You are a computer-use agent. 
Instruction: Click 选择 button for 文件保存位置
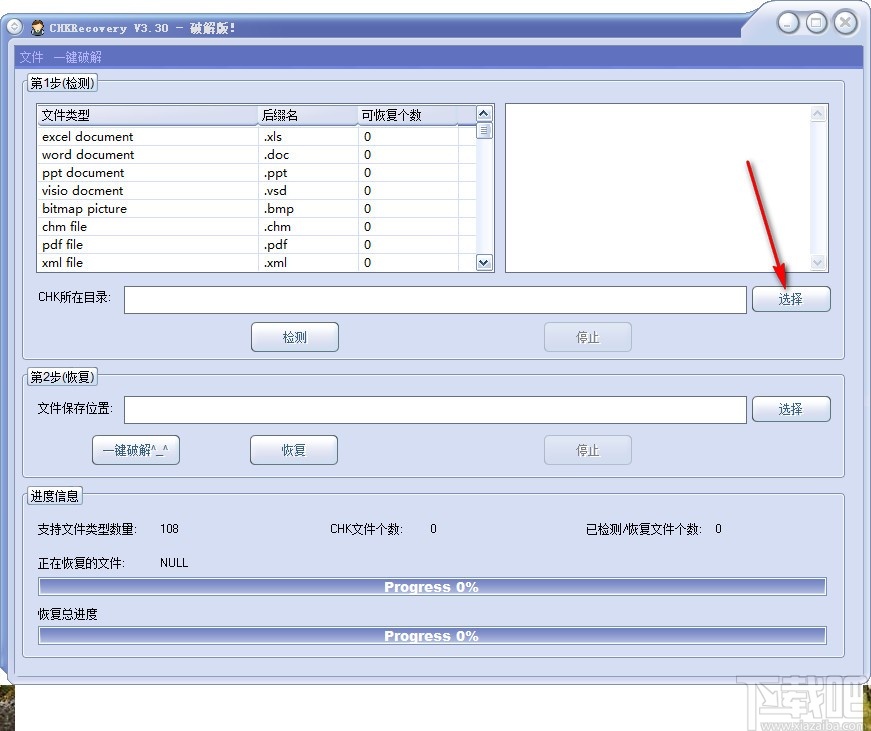[791, 409]
